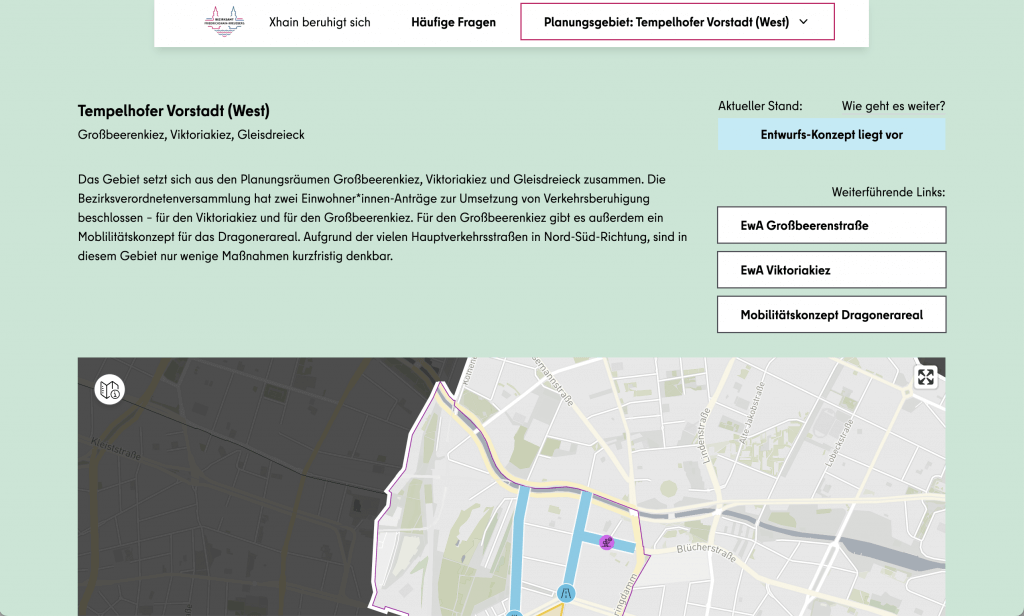This screenshot has width=1024, height=616.
Task: Open the Mobilitätskonzept Dragonerareal link
Action: click(x=830, y=315)
